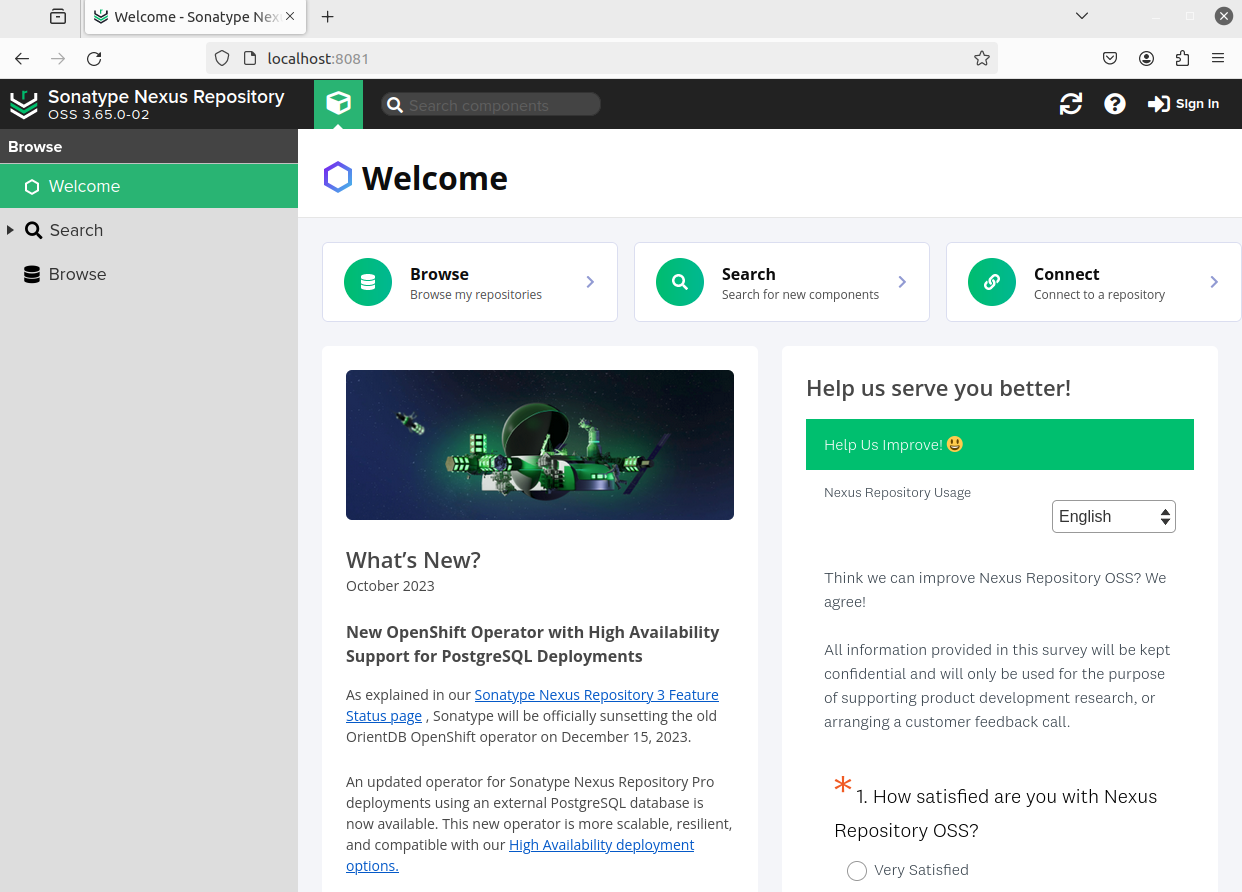Screen dimensions: 1242x892
Task: Click the shield tracking protection icon
Action: (x=222, y=58)
